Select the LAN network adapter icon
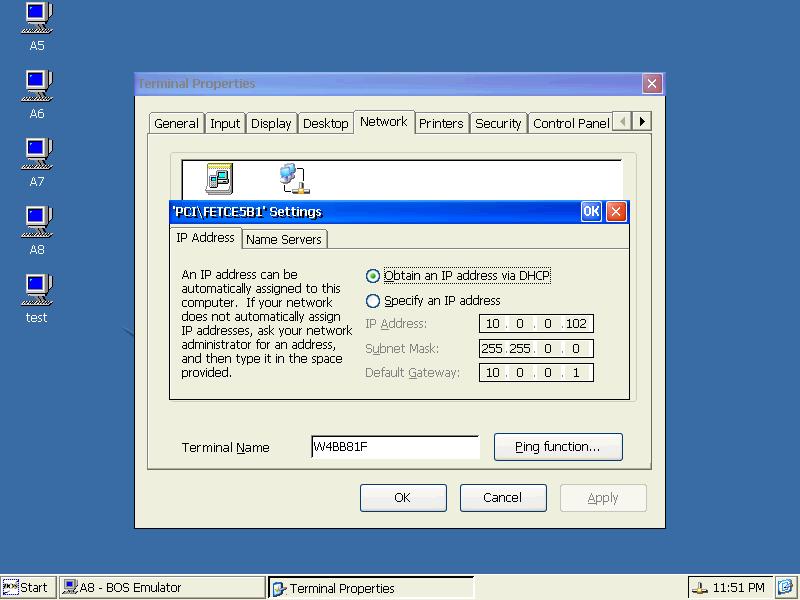Screen dimensions: 800x600 pos(294,179)
